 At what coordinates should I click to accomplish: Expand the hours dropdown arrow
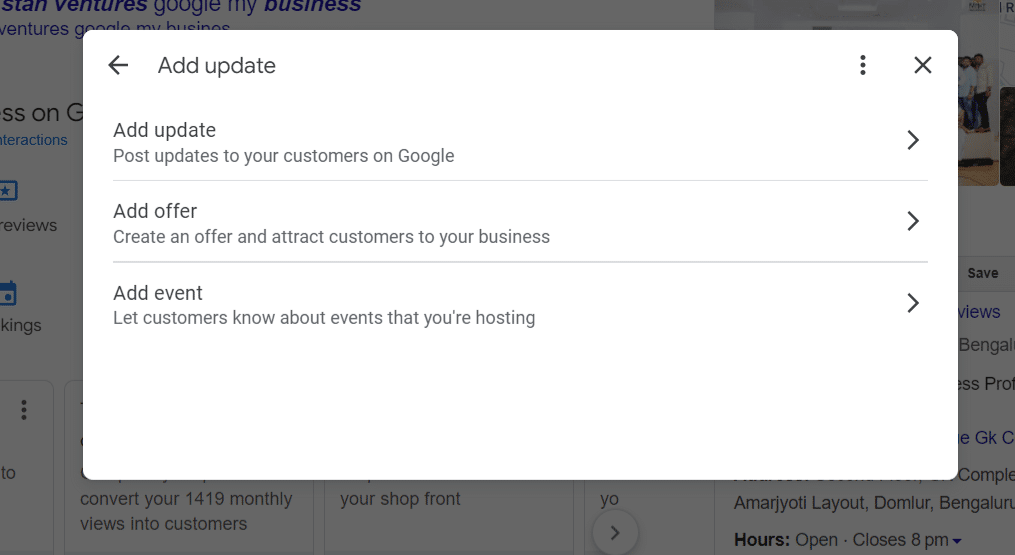[x=957, y=541]
